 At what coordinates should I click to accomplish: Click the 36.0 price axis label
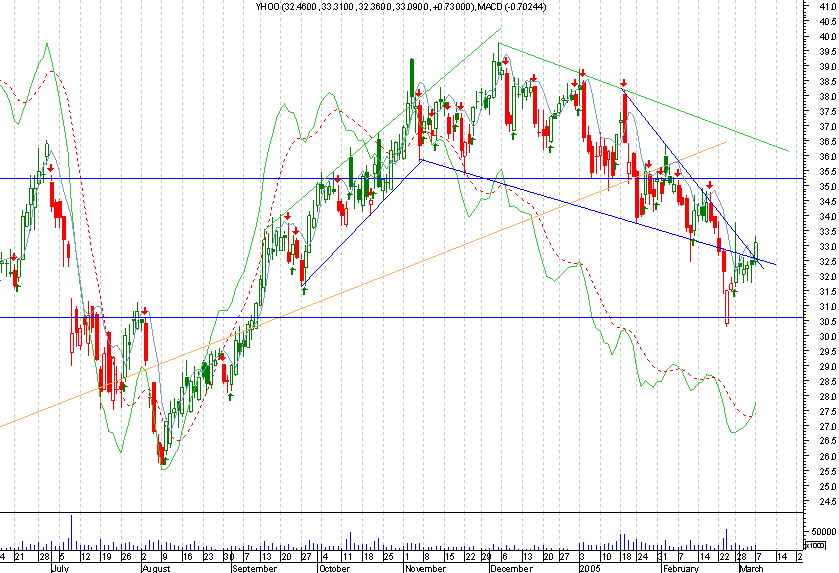(827, 156)
